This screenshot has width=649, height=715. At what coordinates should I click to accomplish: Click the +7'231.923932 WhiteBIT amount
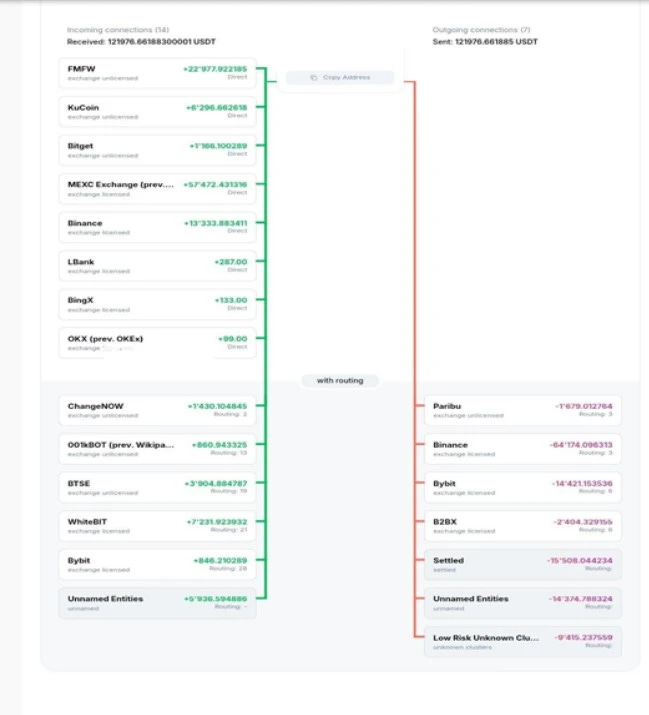[217, 522]
